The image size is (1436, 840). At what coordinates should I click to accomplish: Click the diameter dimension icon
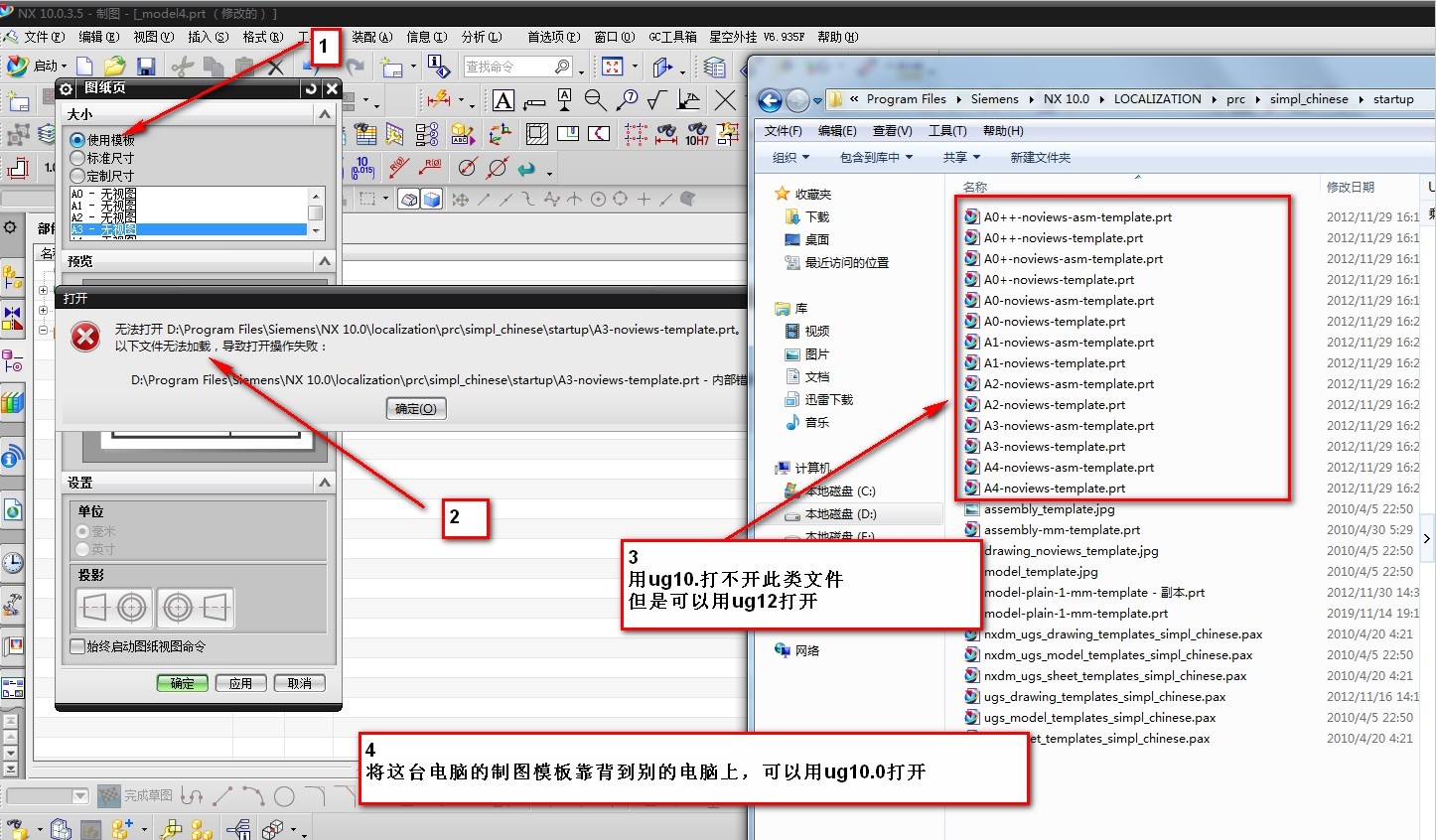[468, 167]
